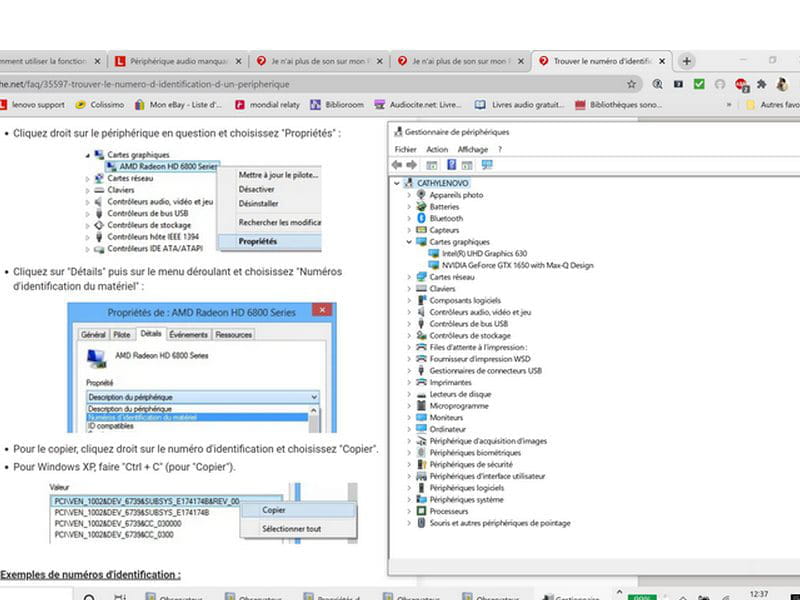Open the Livres audio gratuit bookmark
The width and height of the screenshot is (800, 600).
(520, 105)
